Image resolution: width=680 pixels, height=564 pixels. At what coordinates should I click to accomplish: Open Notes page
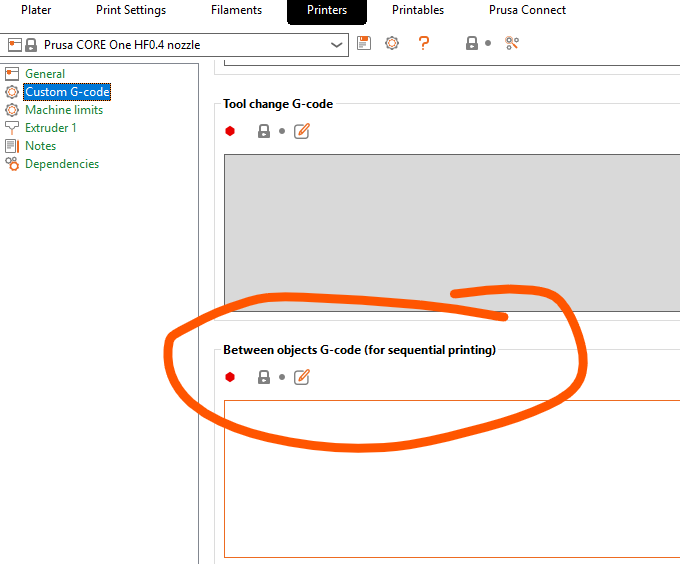tap(41, 146)
